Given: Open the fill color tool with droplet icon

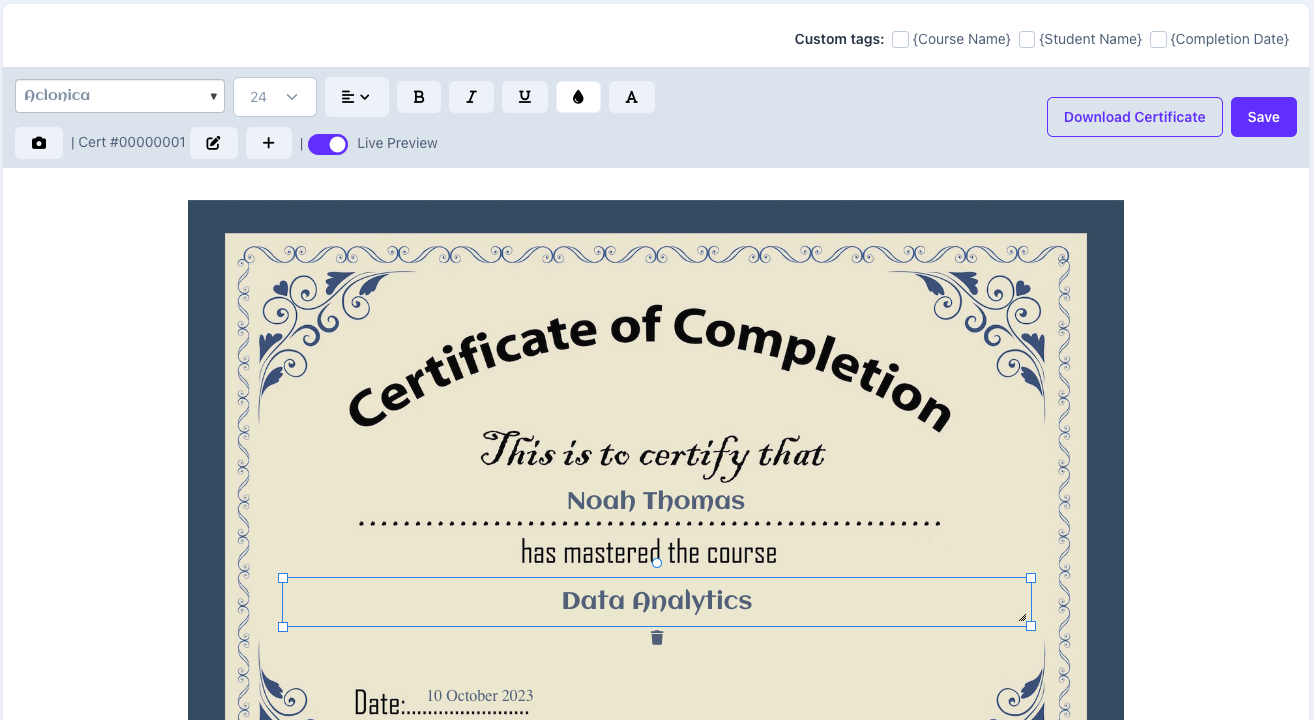Looking at the screenshot, I should click(578, 96).
